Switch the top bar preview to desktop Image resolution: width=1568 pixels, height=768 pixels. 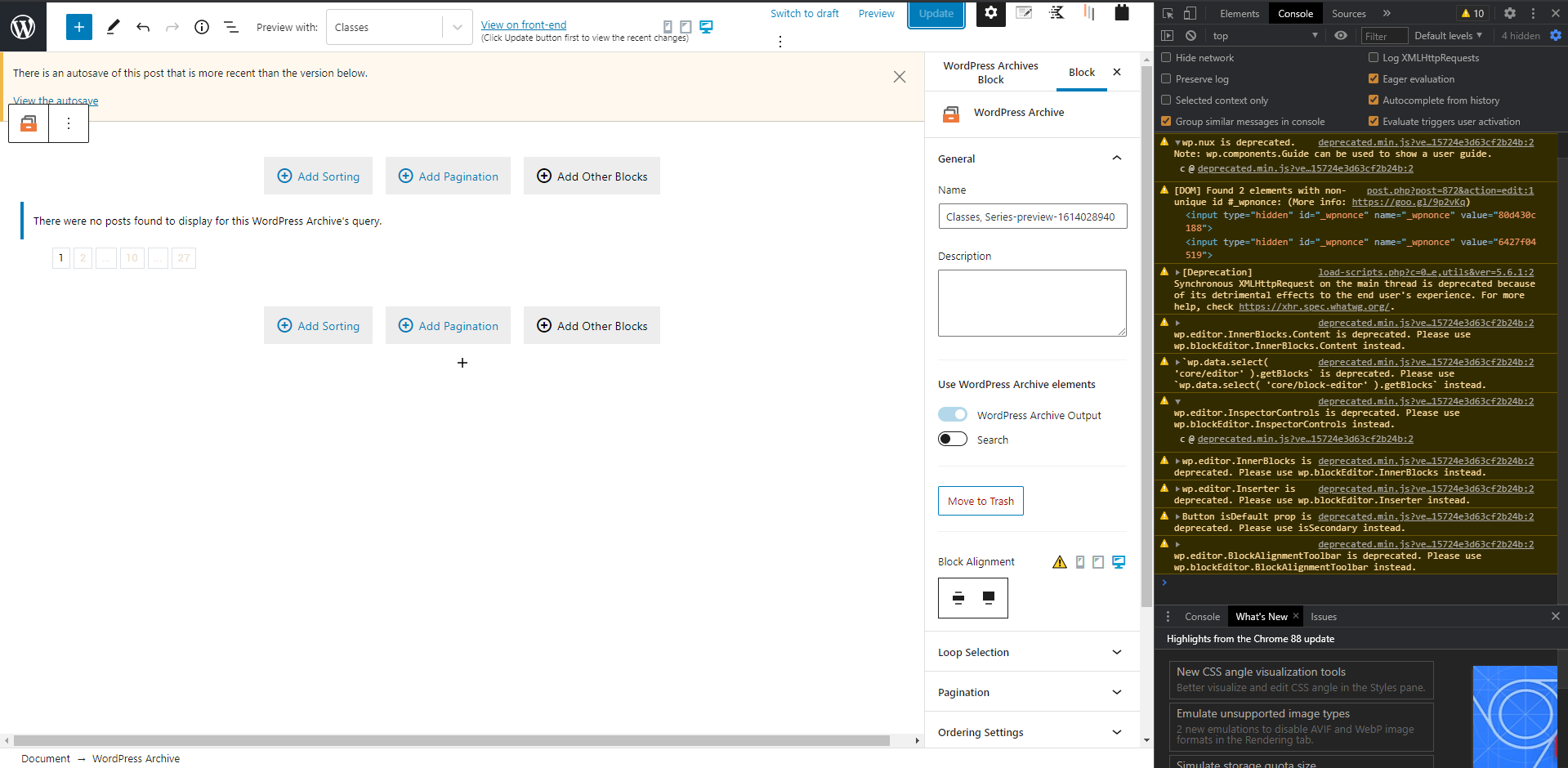tap(706, 27)
